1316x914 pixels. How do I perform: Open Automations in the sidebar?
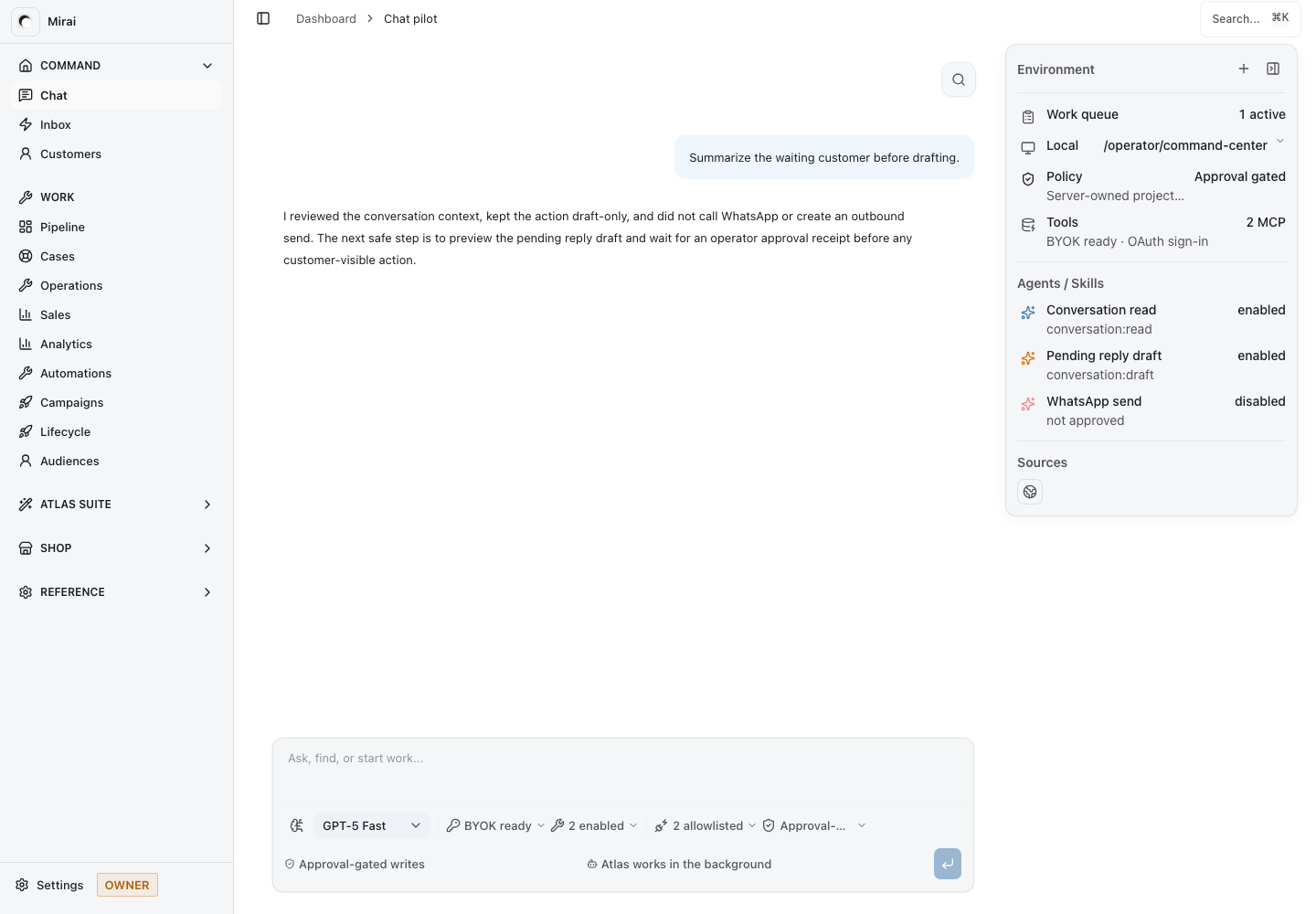pos(117,373)
